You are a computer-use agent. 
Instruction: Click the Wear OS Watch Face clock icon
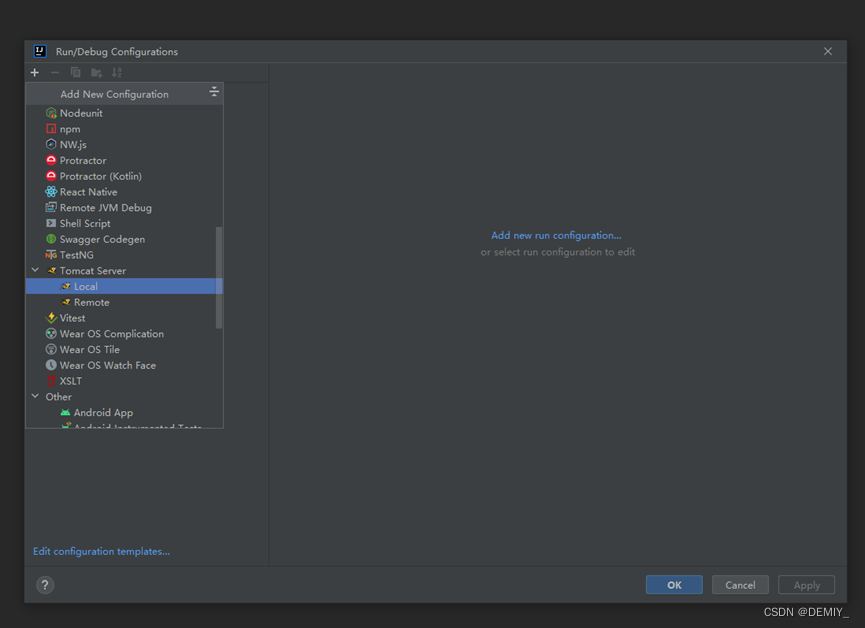click(x=51, y=365)
